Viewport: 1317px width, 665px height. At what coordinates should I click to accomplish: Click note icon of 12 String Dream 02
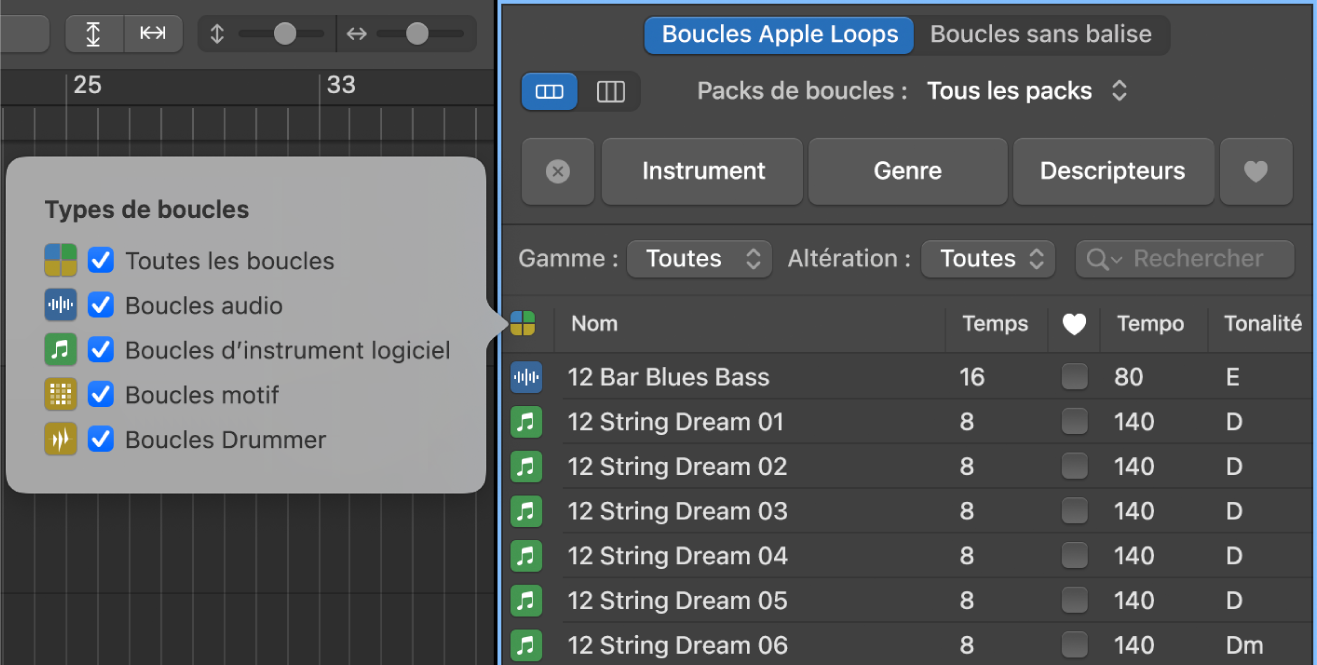coord(526,466)
